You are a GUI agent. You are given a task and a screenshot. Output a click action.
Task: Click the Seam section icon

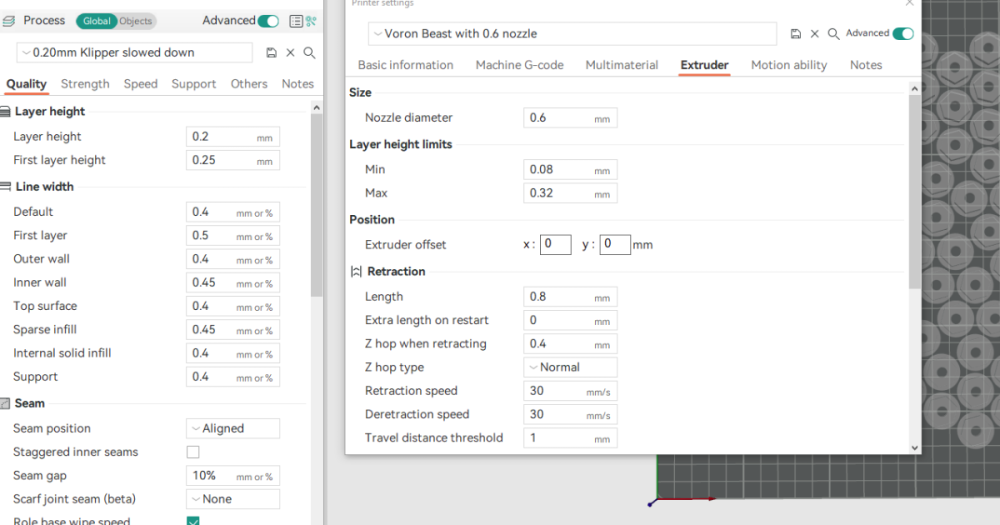(5, 404)
